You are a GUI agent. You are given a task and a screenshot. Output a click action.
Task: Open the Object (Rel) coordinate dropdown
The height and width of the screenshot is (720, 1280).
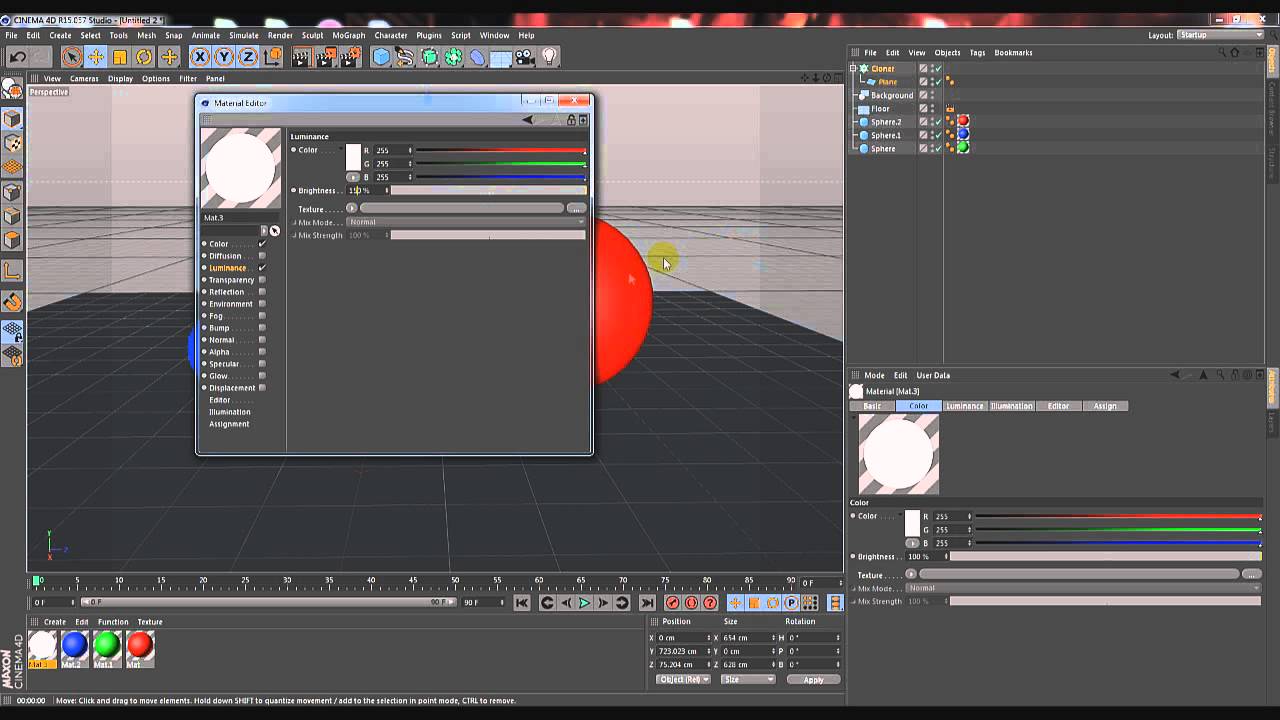point(683,680)
